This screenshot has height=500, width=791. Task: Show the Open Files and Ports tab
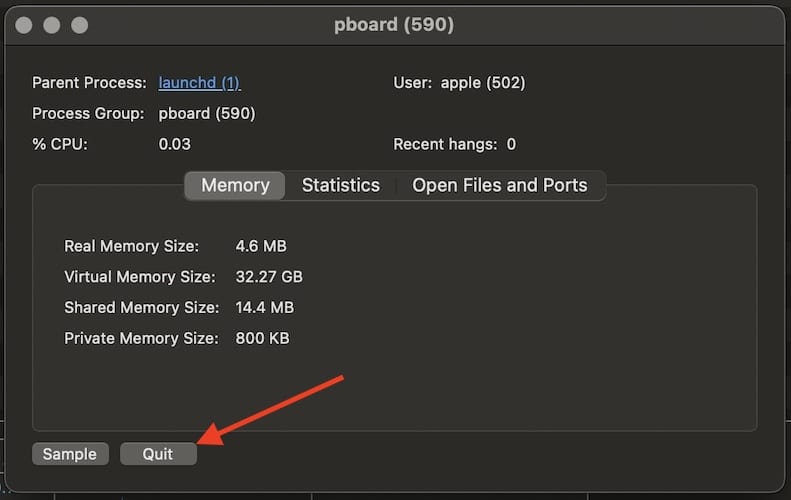pyautogui.click(x=499, y=185)
